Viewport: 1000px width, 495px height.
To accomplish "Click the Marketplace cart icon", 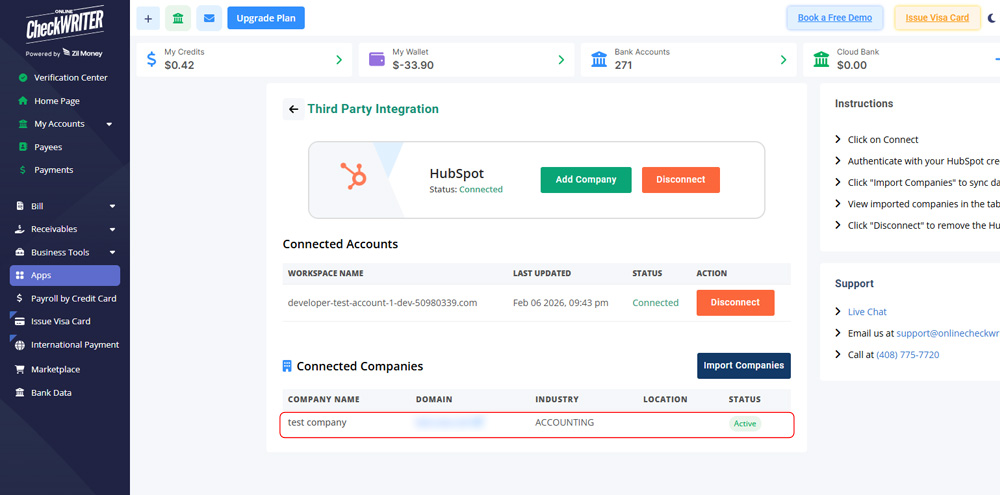I will coord(20,369).
